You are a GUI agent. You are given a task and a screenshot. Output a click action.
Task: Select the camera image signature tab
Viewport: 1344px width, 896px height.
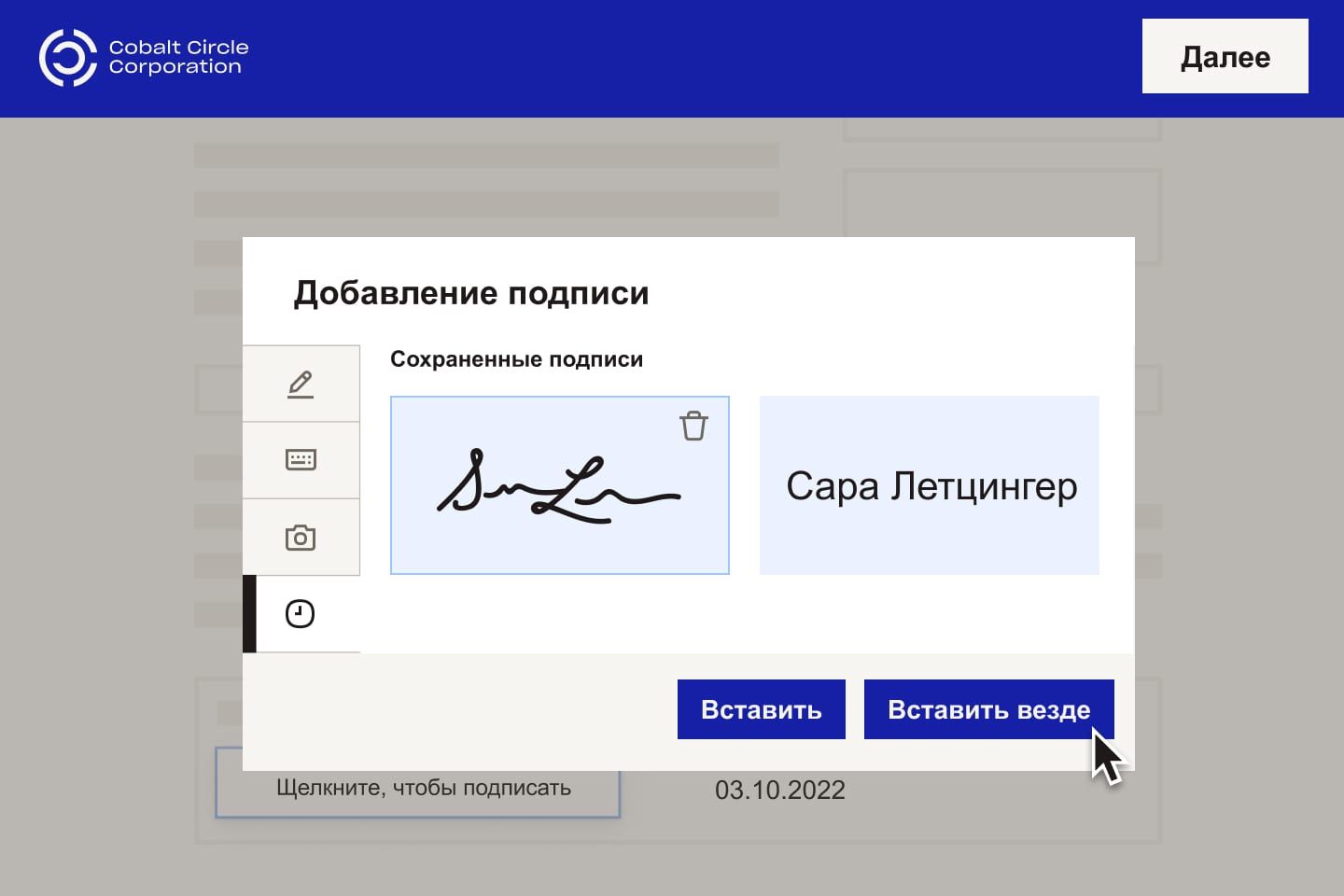point(301,538)
